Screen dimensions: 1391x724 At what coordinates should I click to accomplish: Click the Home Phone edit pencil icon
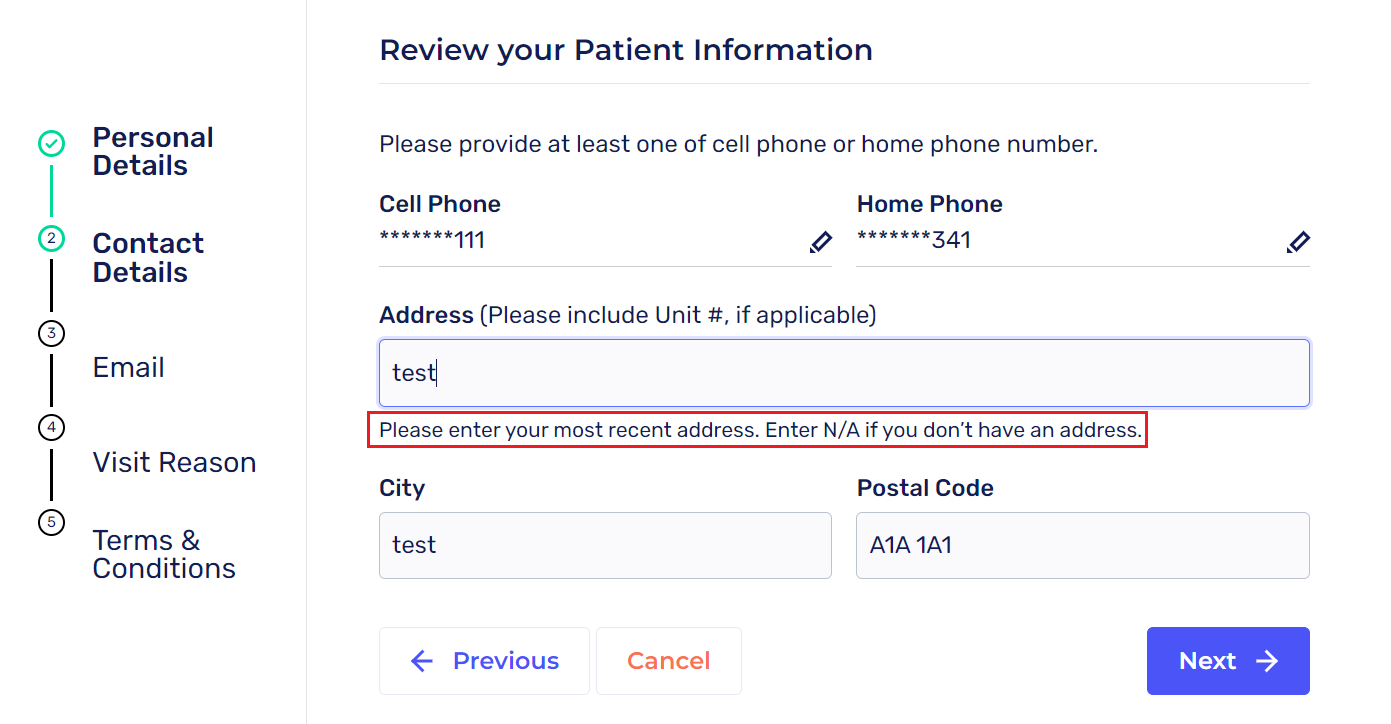(1298, 243)
